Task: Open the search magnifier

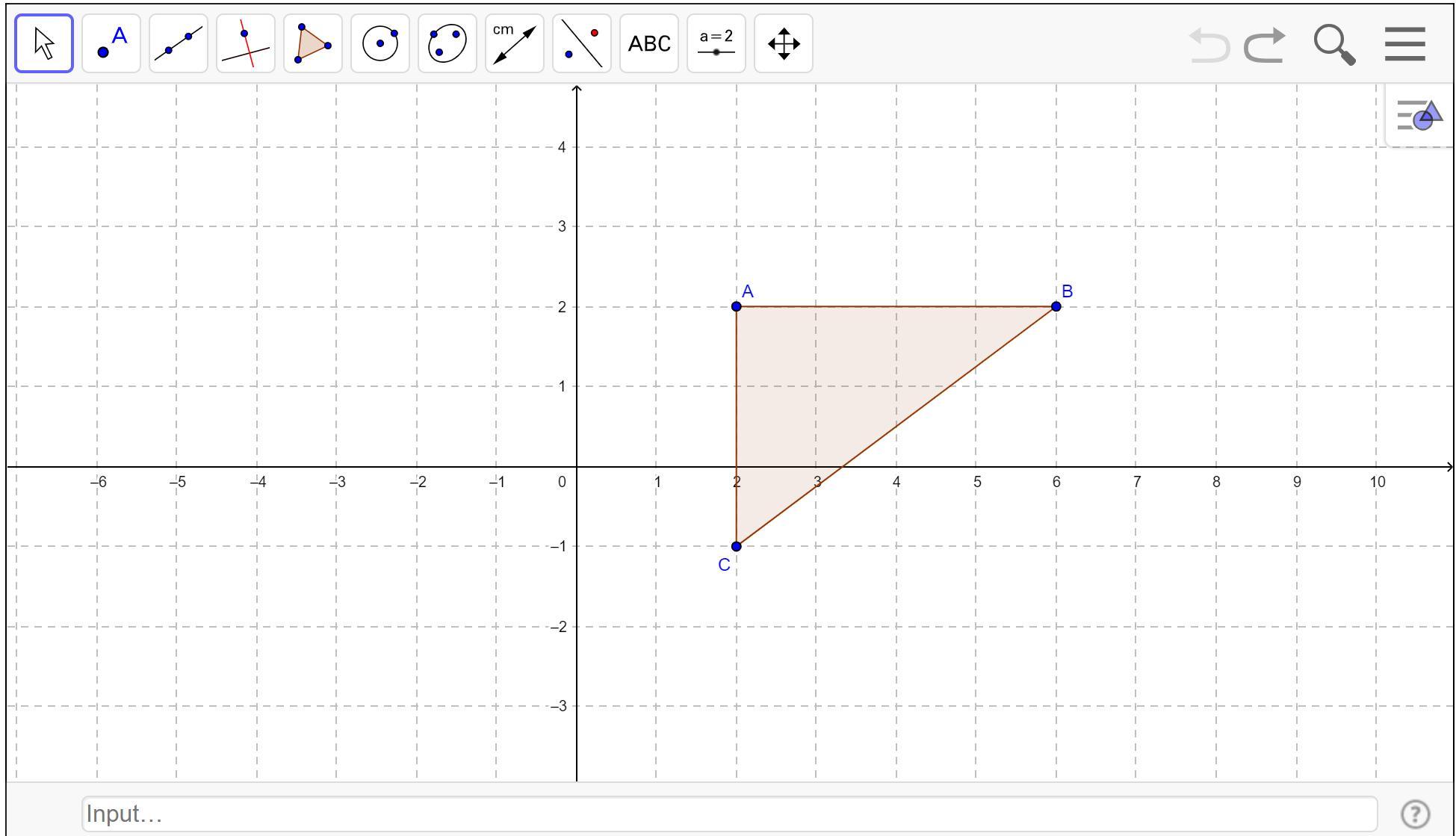Action: [x=1334, y=45]
